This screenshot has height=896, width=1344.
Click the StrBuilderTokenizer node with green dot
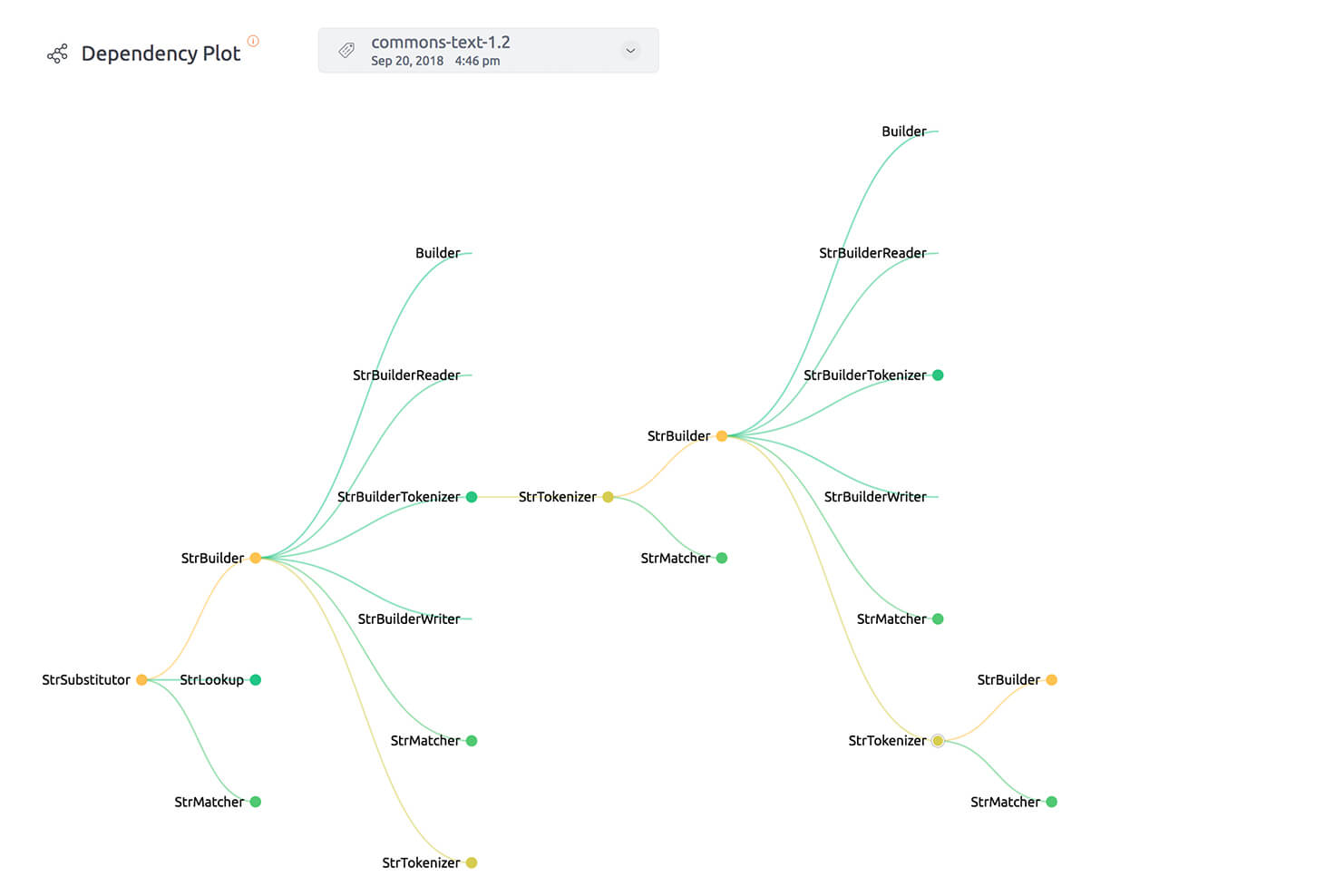(x=472, y=497)
